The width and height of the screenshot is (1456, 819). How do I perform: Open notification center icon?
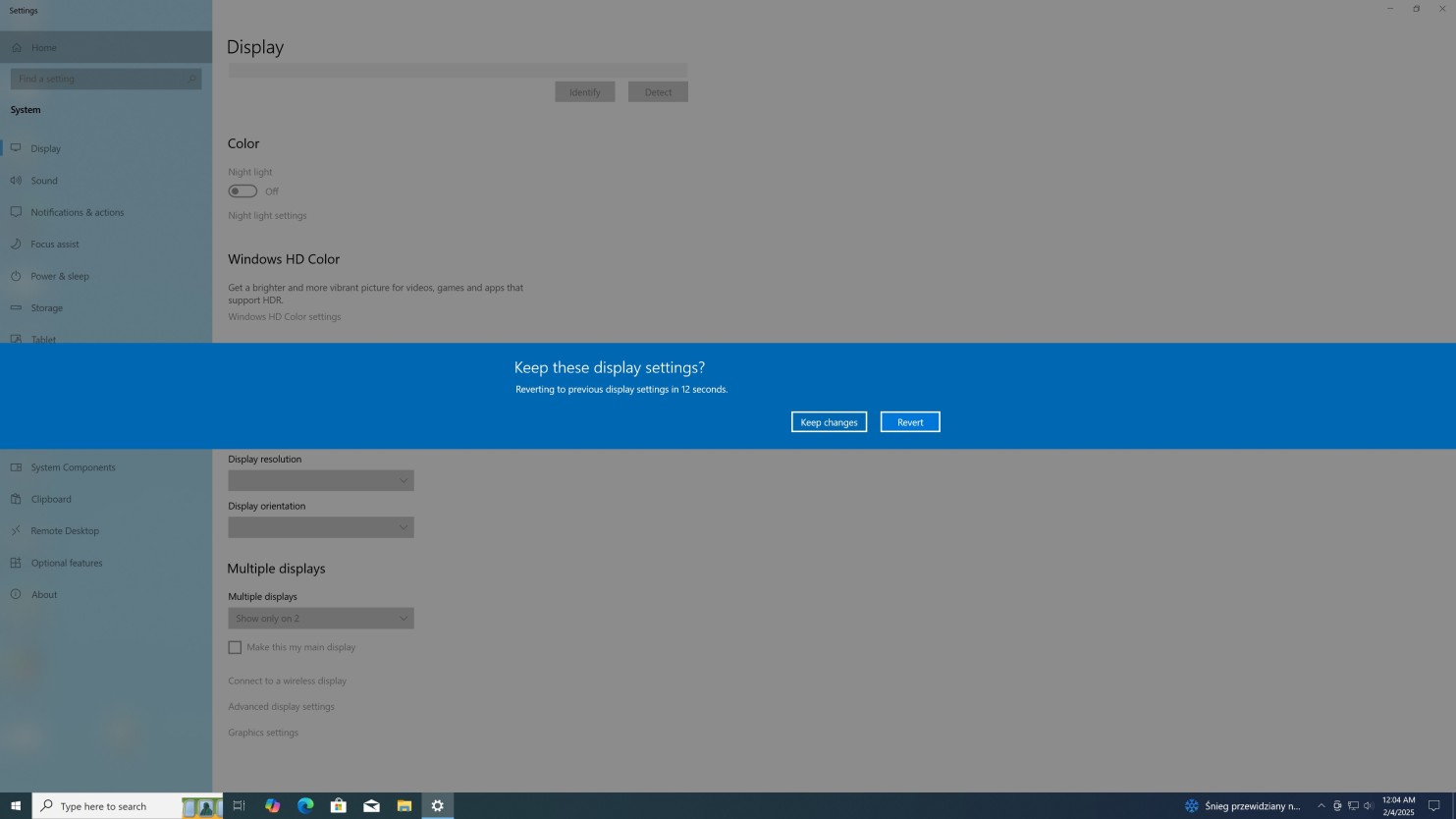1433,806
